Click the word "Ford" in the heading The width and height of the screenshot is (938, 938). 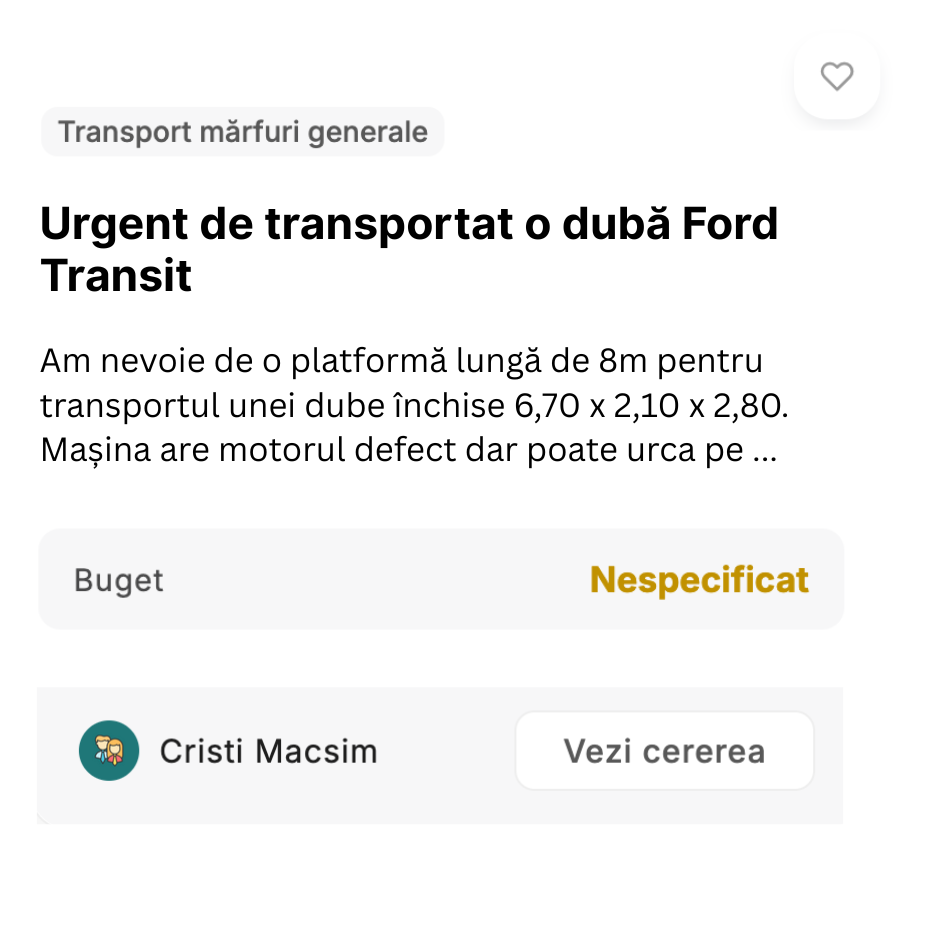pyautogui.click(x=729, y=224)
